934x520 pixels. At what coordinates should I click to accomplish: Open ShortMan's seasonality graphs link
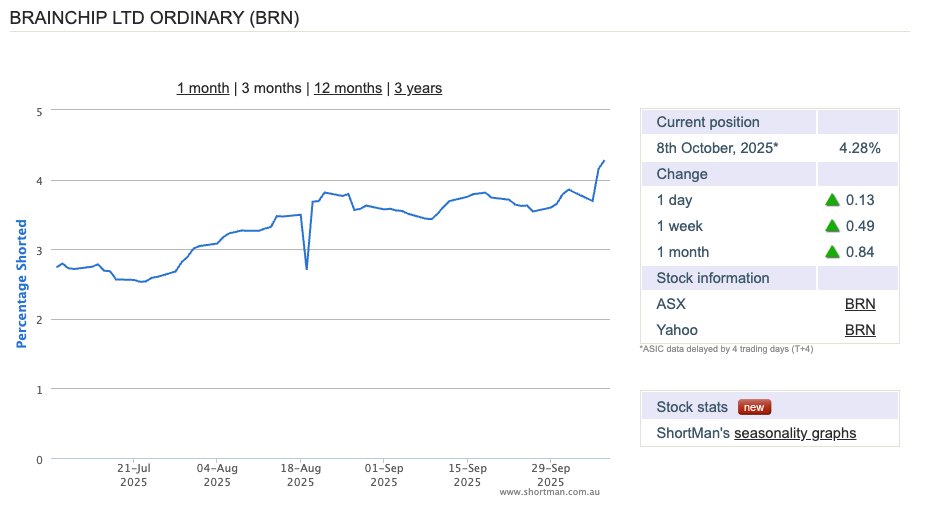pos(795,433)
